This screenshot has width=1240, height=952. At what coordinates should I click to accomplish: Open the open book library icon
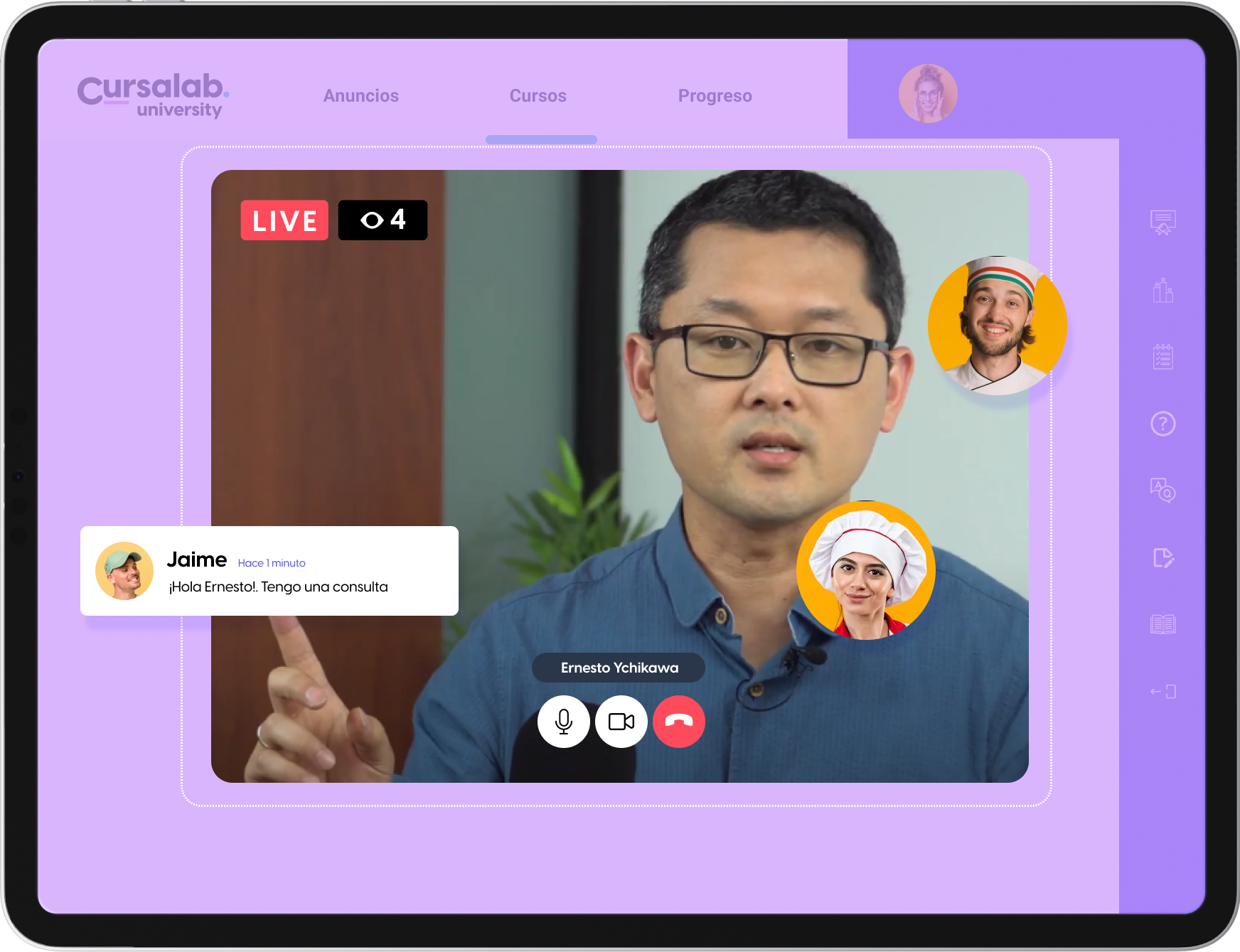(x=1162, y=624)
